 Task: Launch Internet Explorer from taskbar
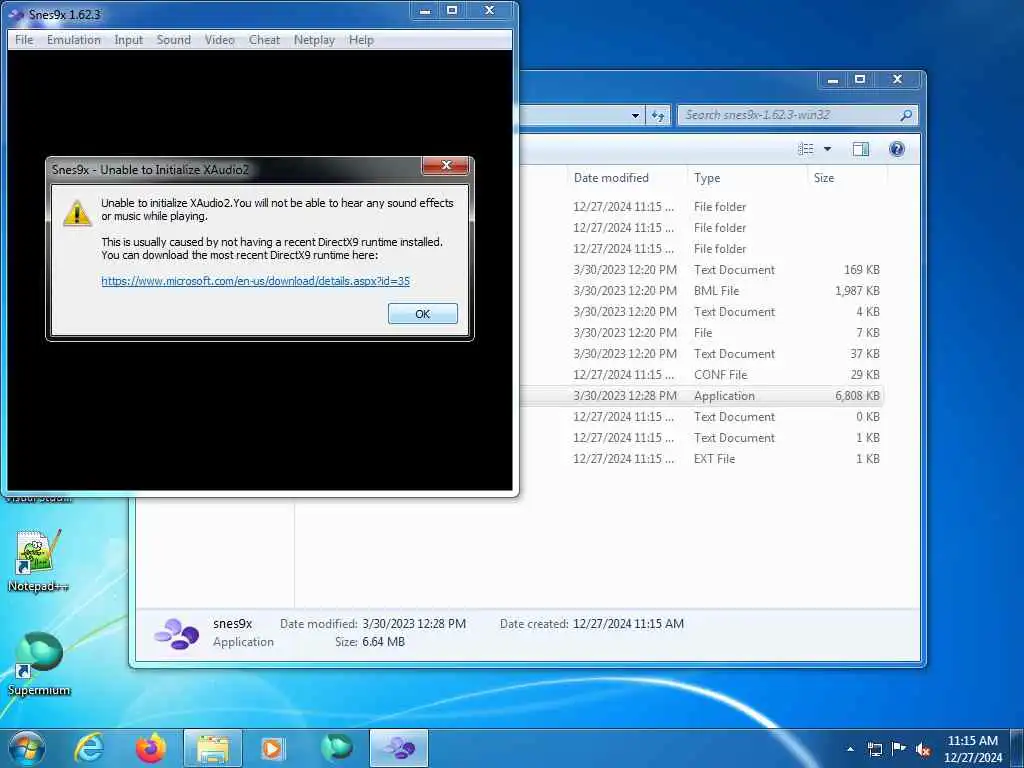point(89,748)
